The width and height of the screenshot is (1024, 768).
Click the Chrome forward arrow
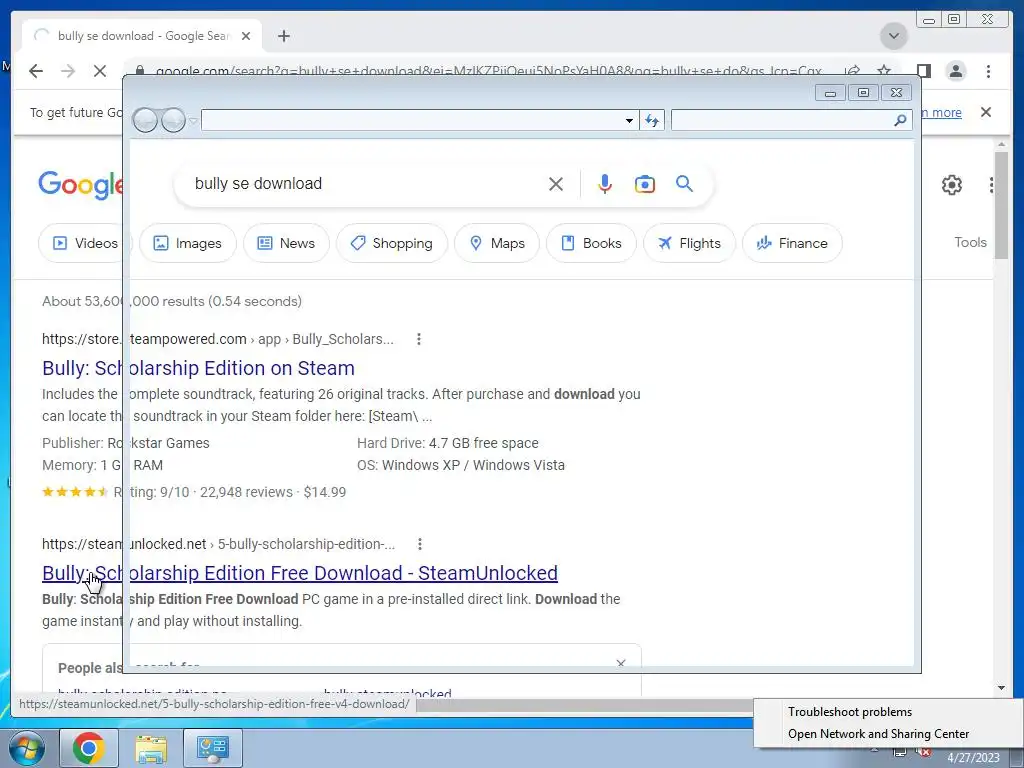[68, 71]
